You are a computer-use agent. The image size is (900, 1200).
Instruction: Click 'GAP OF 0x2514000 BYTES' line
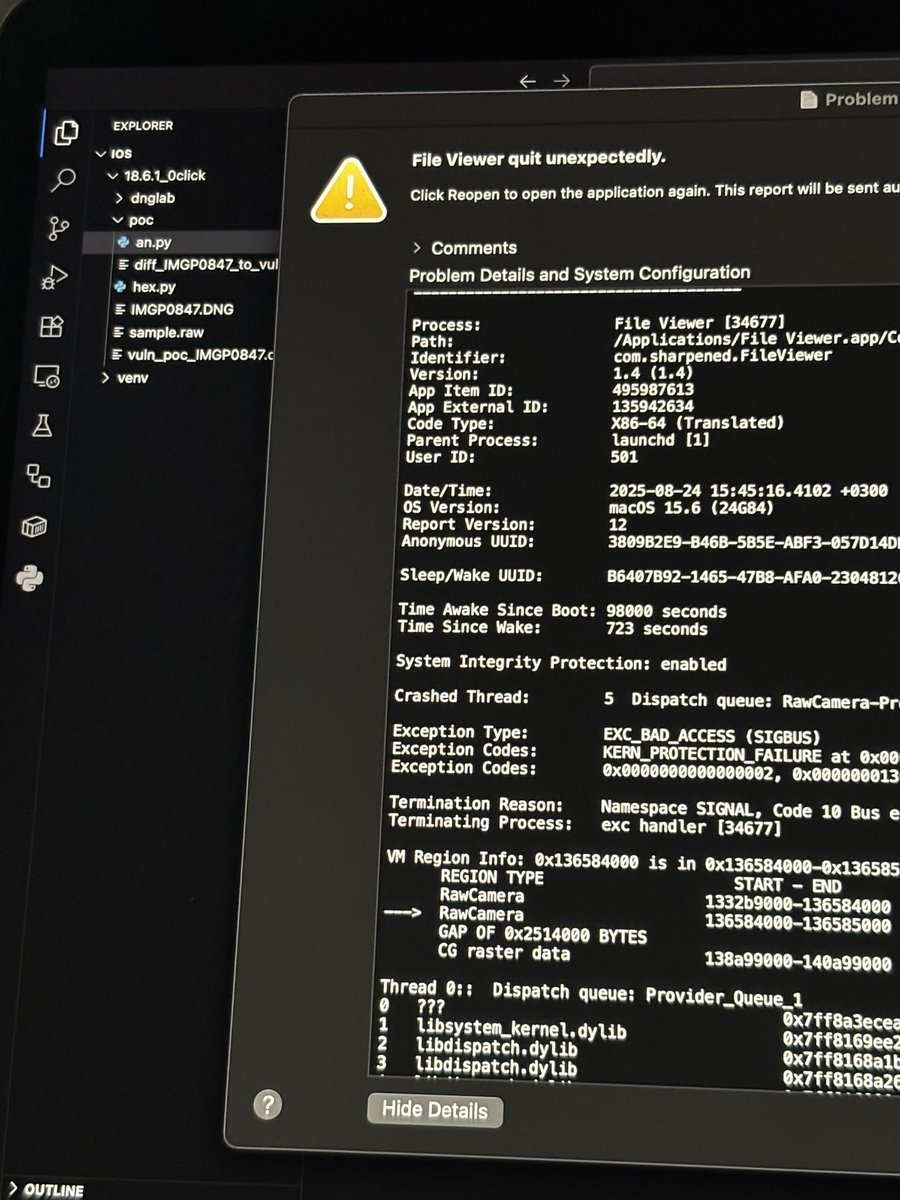(x=542, y=936)
